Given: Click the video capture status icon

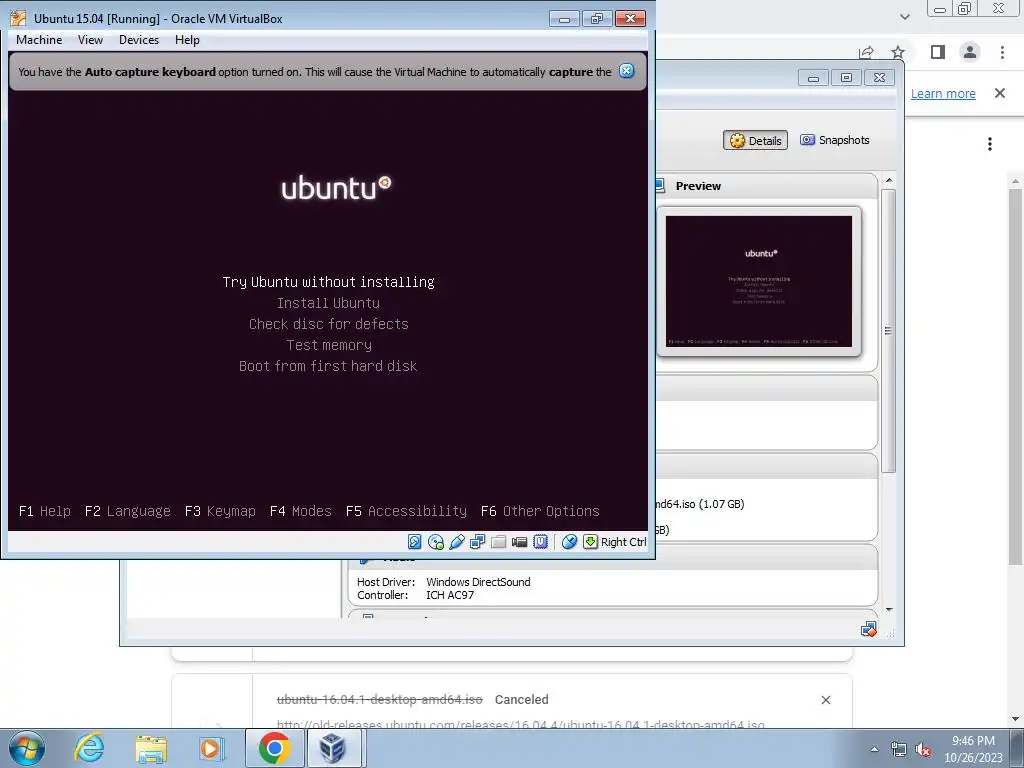Looking at the screenshot, I should [519, 541].
